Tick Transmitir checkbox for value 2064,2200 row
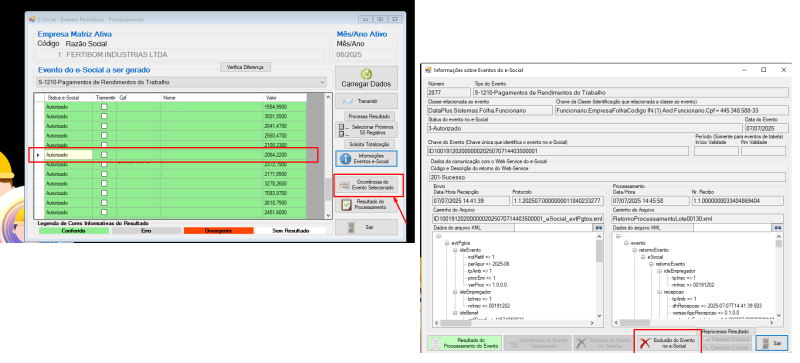Viewport: 800px width, 363px height. click(104, 154)
